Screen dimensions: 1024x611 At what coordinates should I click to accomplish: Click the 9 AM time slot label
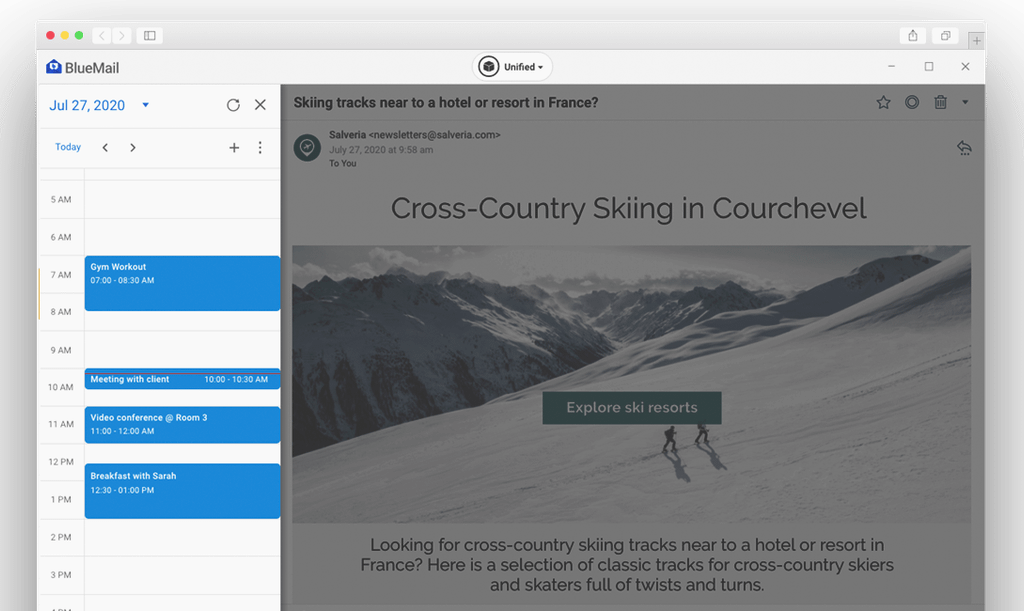click(x=61, y=351)
